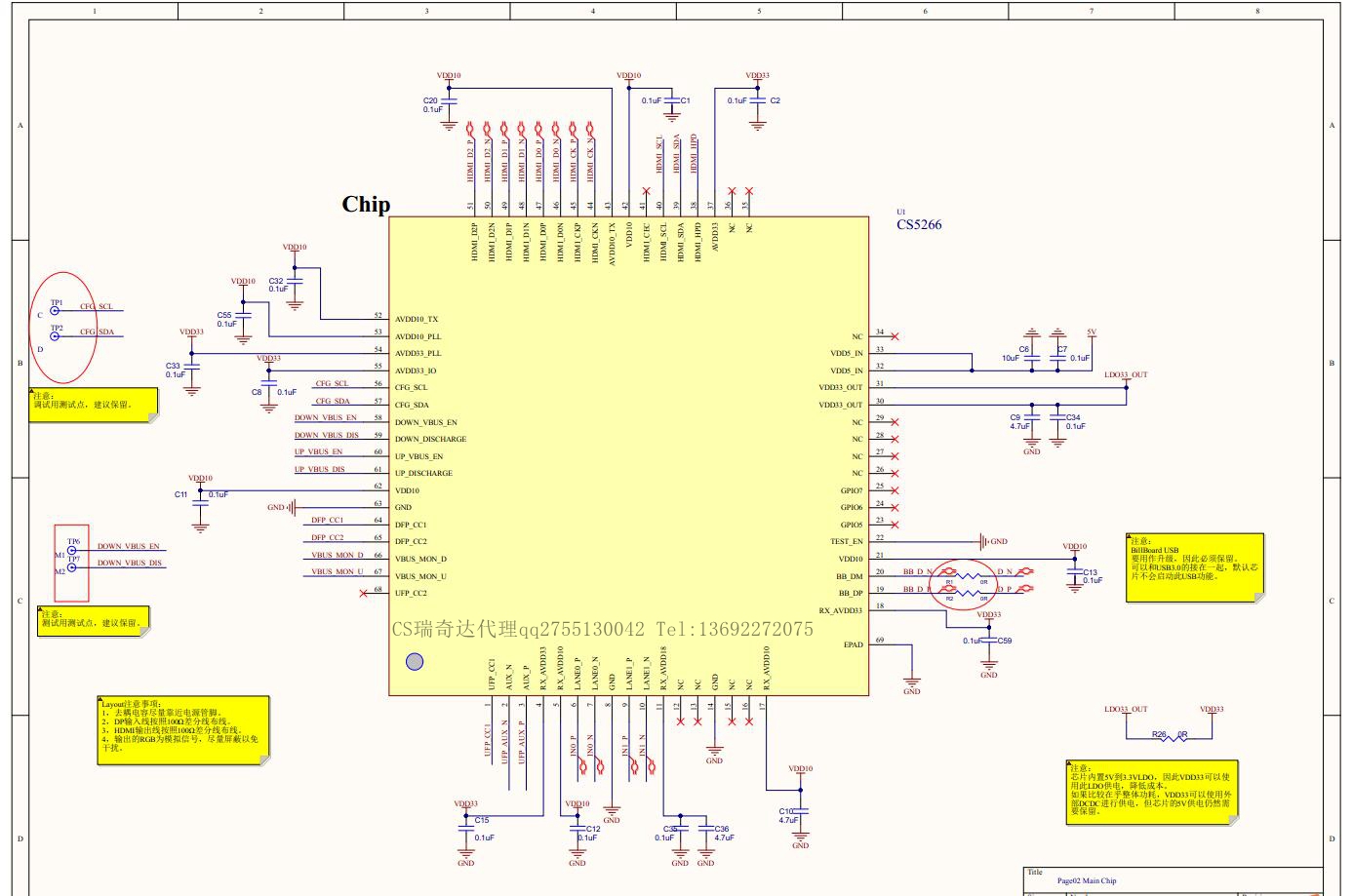
Task: Select the TP6 test point symbol
Action: (x=72, y=550)
